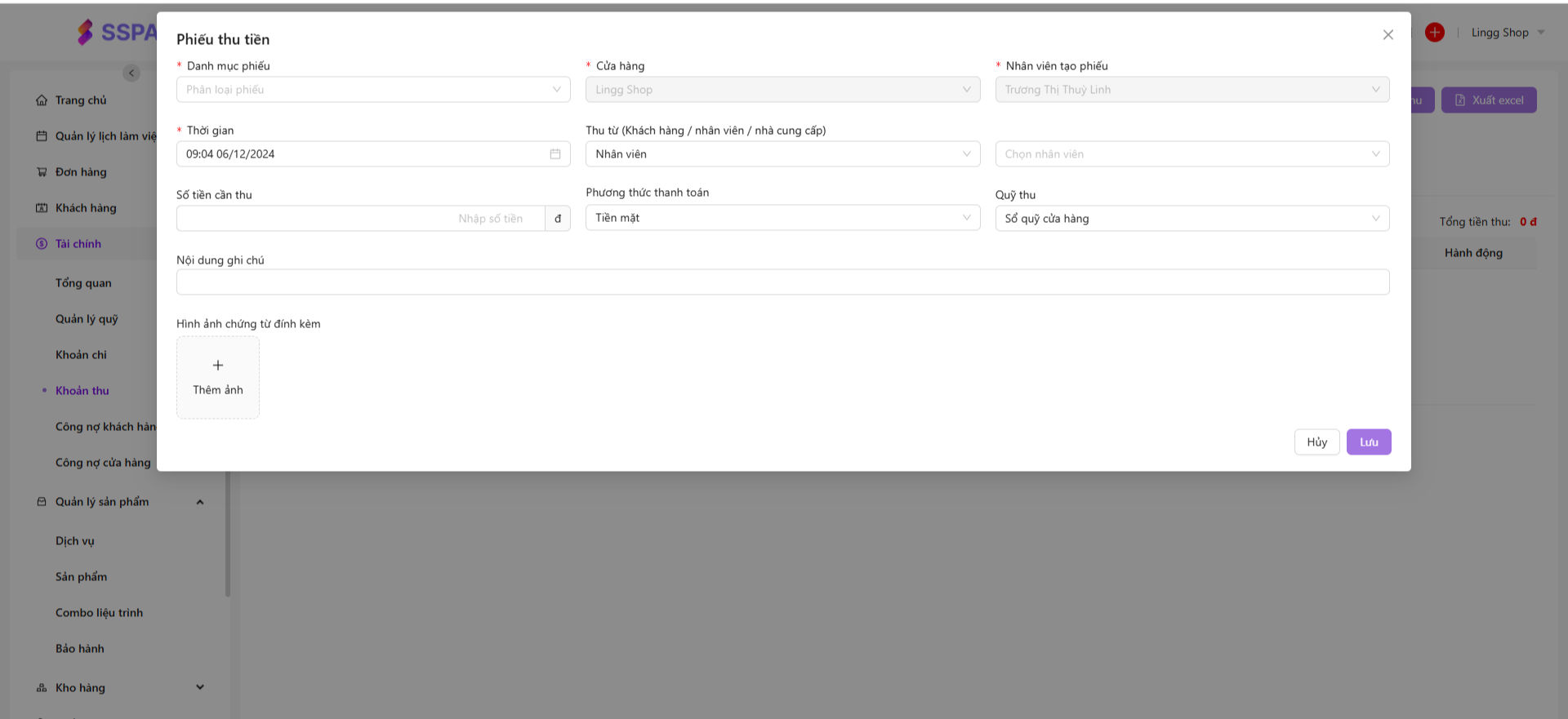Click the Thời gian date-time field

[x=373, y=154]
